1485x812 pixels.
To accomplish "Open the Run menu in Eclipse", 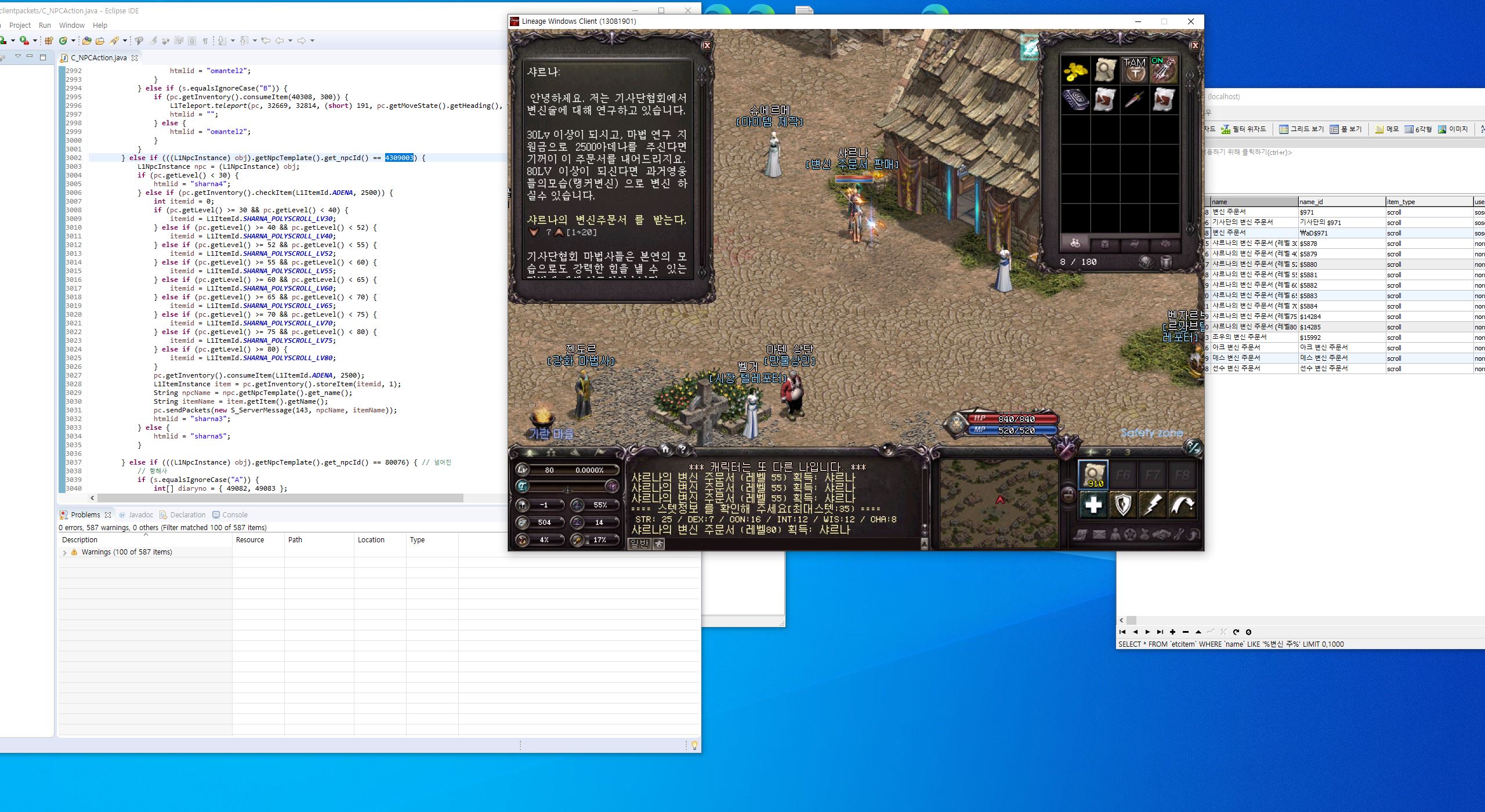I will point(45,25).
